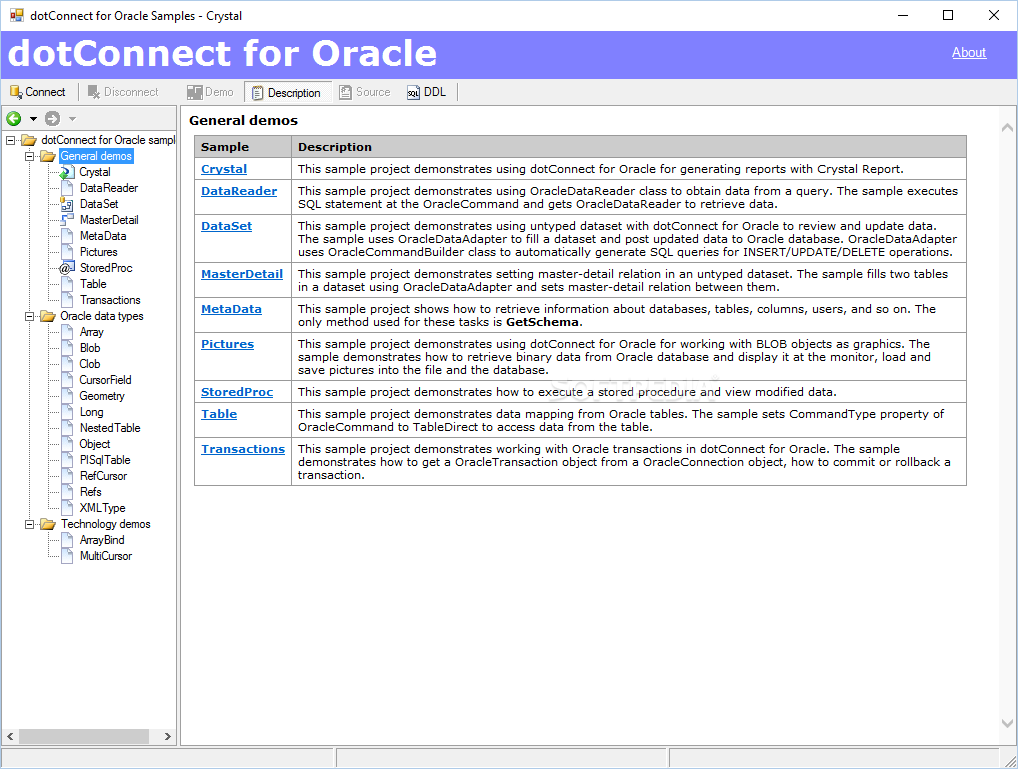Click tree scrollbar left arrow

pos(10,737)
